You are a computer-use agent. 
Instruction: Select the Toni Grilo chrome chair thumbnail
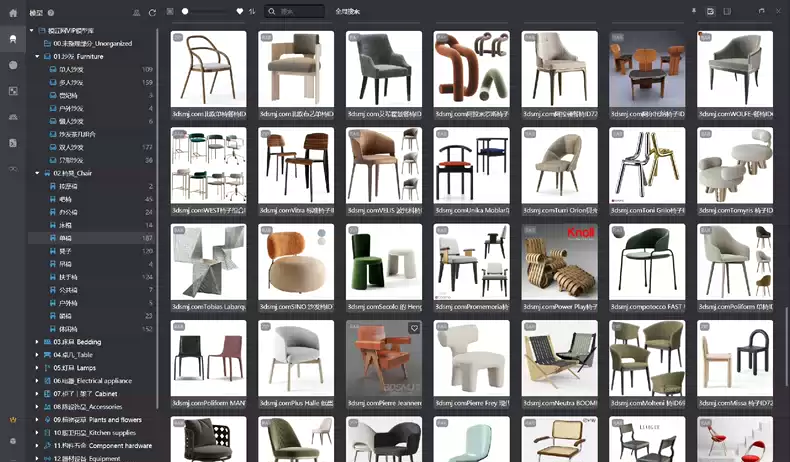click(647, 165)
